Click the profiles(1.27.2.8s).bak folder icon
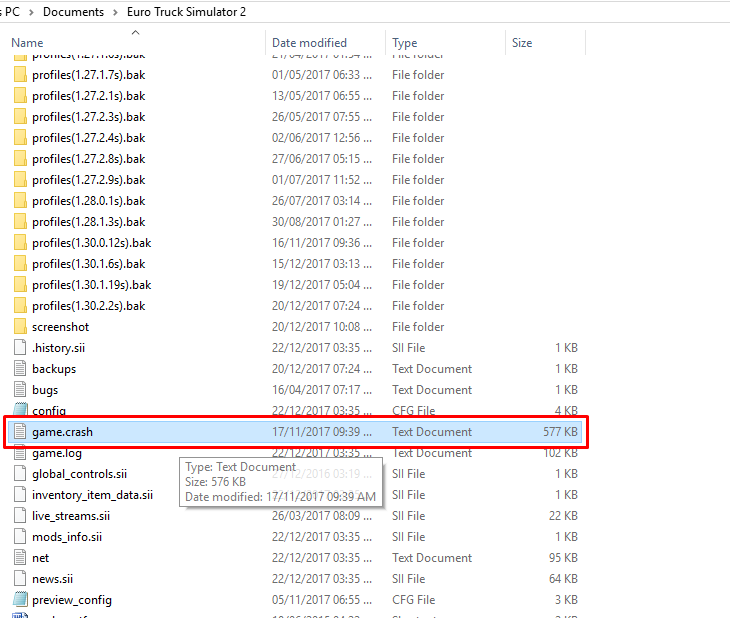Viewport: 730px width, 618px height. click(x=20, y=158)
